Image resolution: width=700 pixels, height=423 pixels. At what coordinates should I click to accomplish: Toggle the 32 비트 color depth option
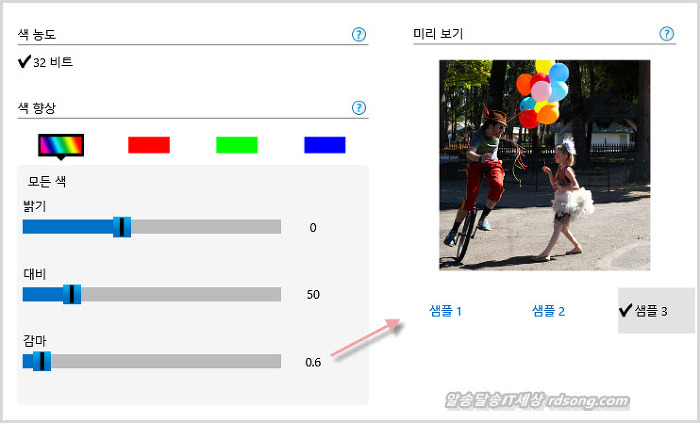point(46,62)
